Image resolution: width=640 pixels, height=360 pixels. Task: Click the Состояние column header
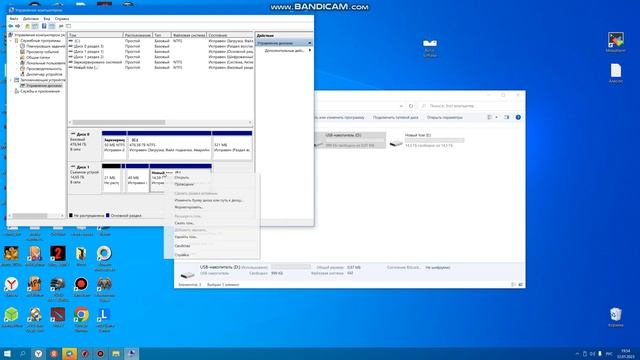tap(230, 36)
